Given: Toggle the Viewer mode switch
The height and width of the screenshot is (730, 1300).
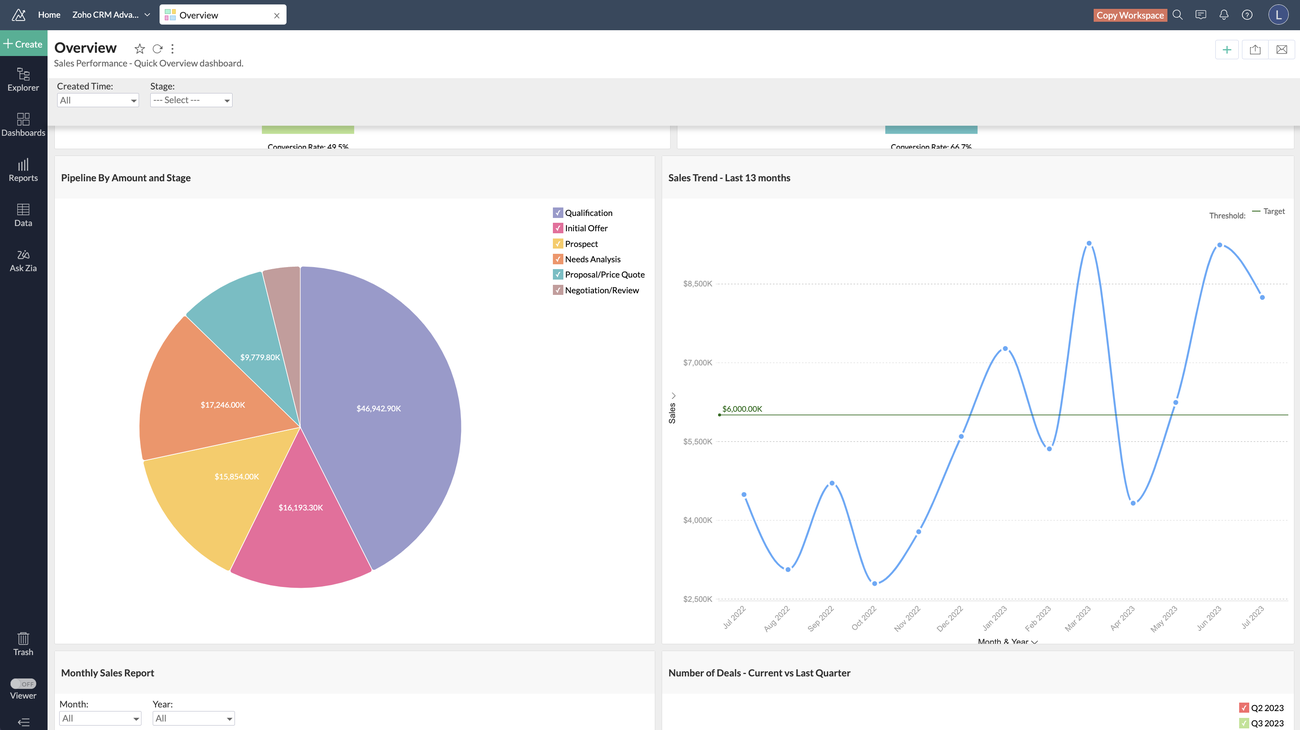Looking at the screenshot, I should point(23,684).
